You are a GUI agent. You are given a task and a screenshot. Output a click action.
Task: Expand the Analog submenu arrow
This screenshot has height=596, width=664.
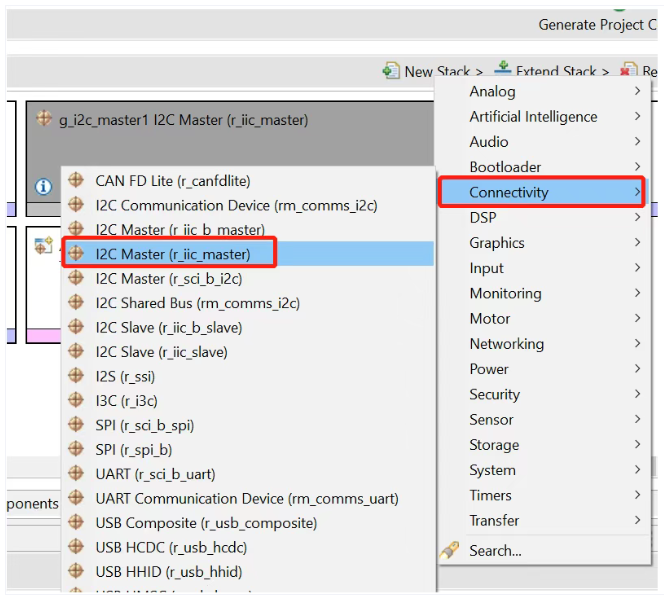pyautogui.click(x=637, y=91)
